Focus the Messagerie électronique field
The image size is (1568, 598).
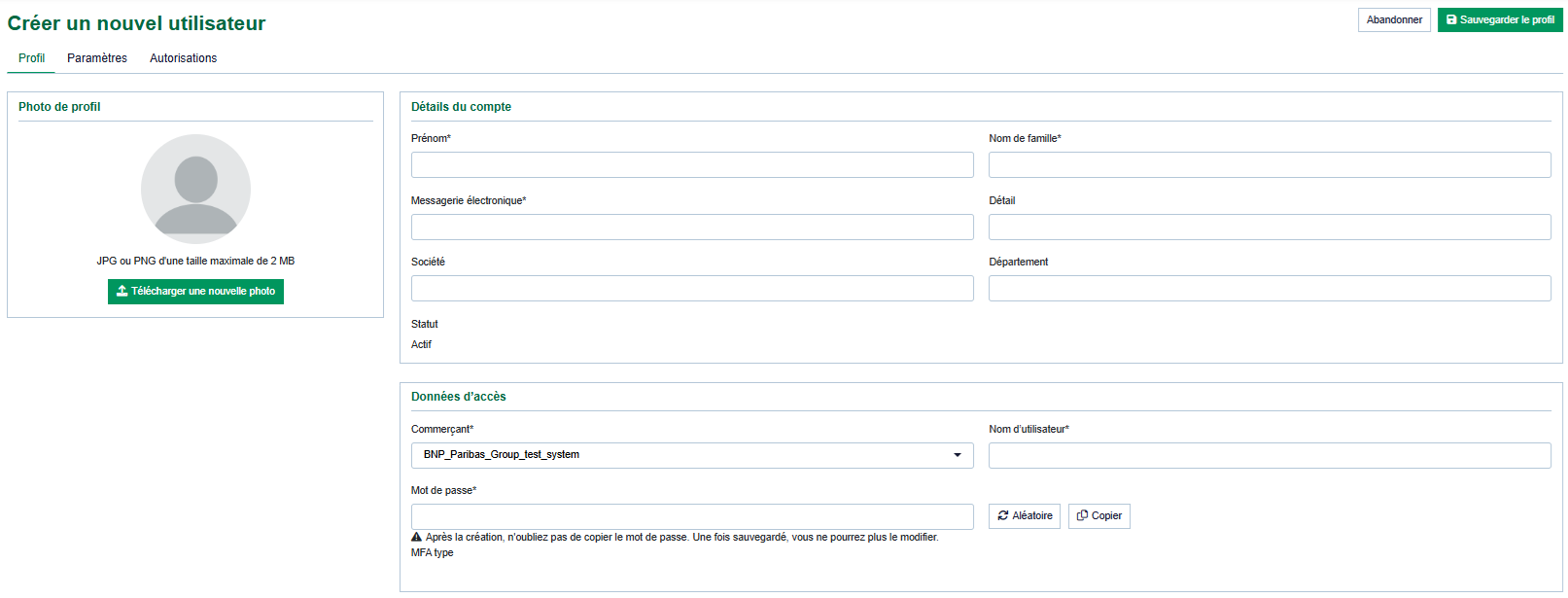691,227
